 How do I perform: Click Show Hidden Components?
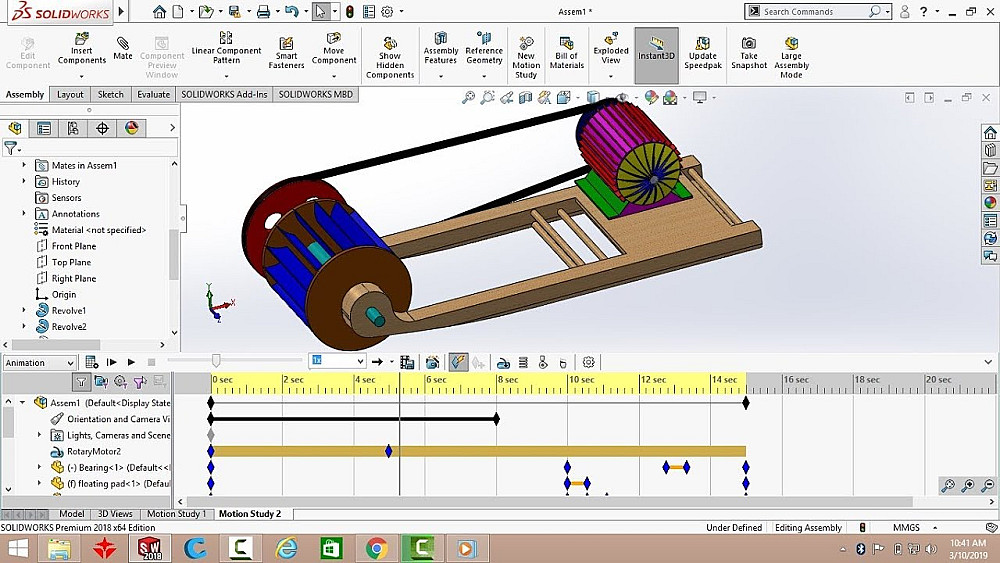click(390, 55)
